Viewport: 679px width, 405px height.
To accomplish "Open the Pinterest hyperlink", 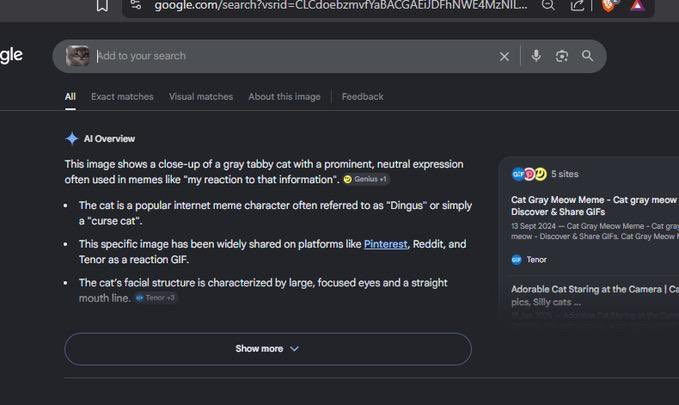I will coord(385,244).
